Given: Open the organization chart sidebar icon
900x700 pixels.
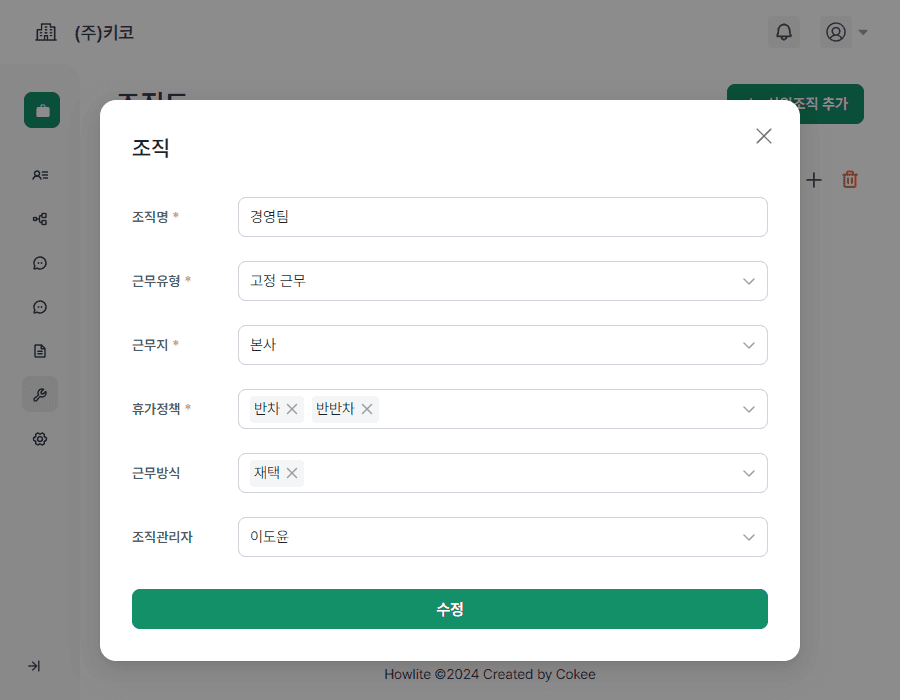Looking at the screenshot, I should click(39, 218).
